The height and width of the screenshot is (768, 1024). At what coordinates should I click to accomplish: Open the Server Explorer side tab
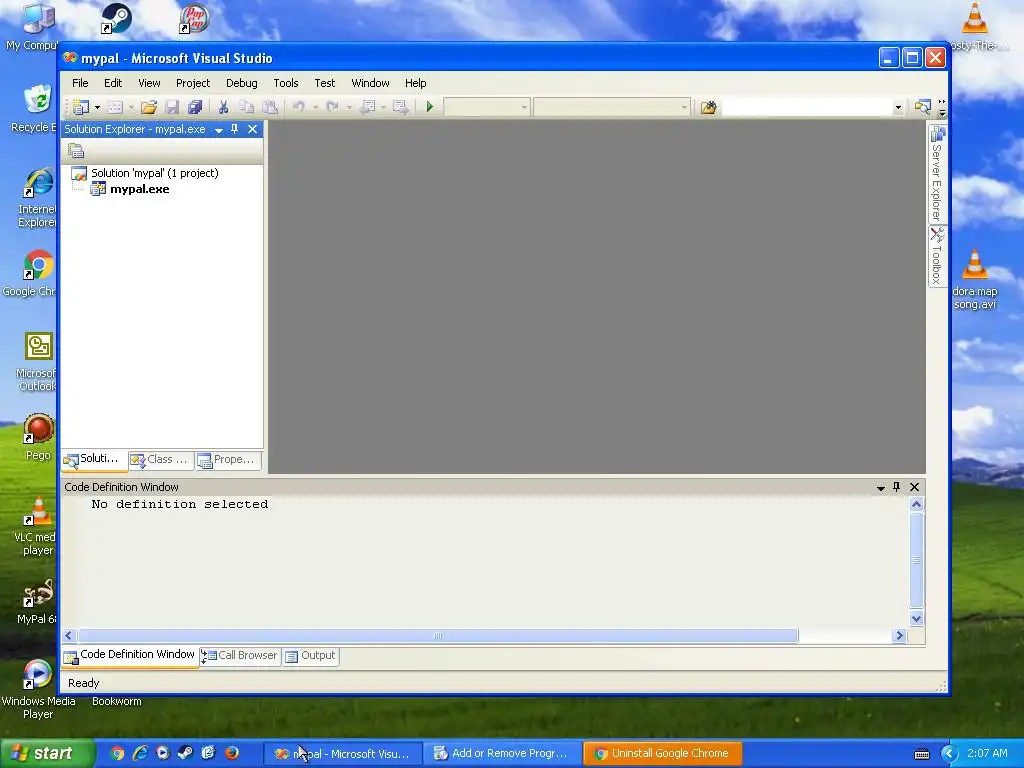(x=937, y=174)
